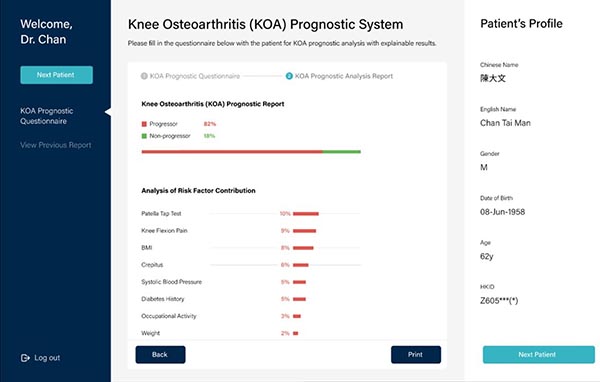Image resolution: width=600 pixels, height=382 pixels.
Task: Click the red Progressor legend square
Action: 144,124
